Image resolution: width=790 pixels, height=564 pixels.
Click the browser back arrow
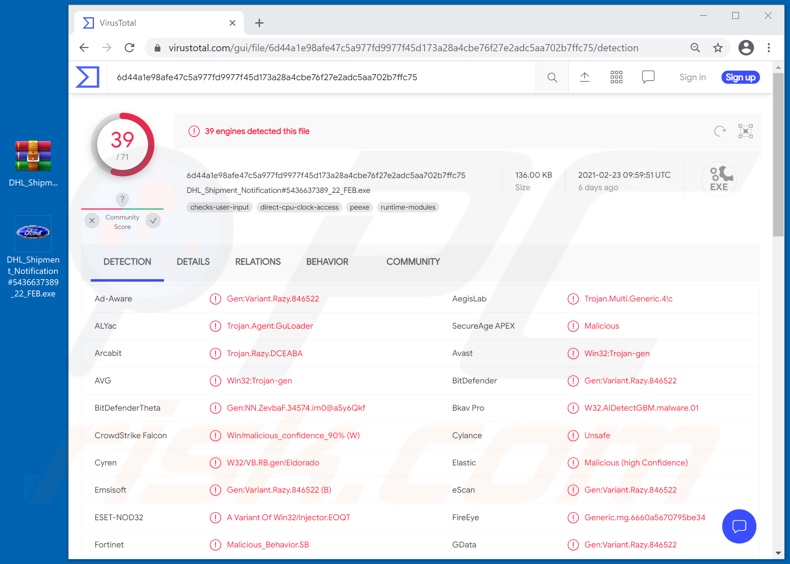(84, 48)
